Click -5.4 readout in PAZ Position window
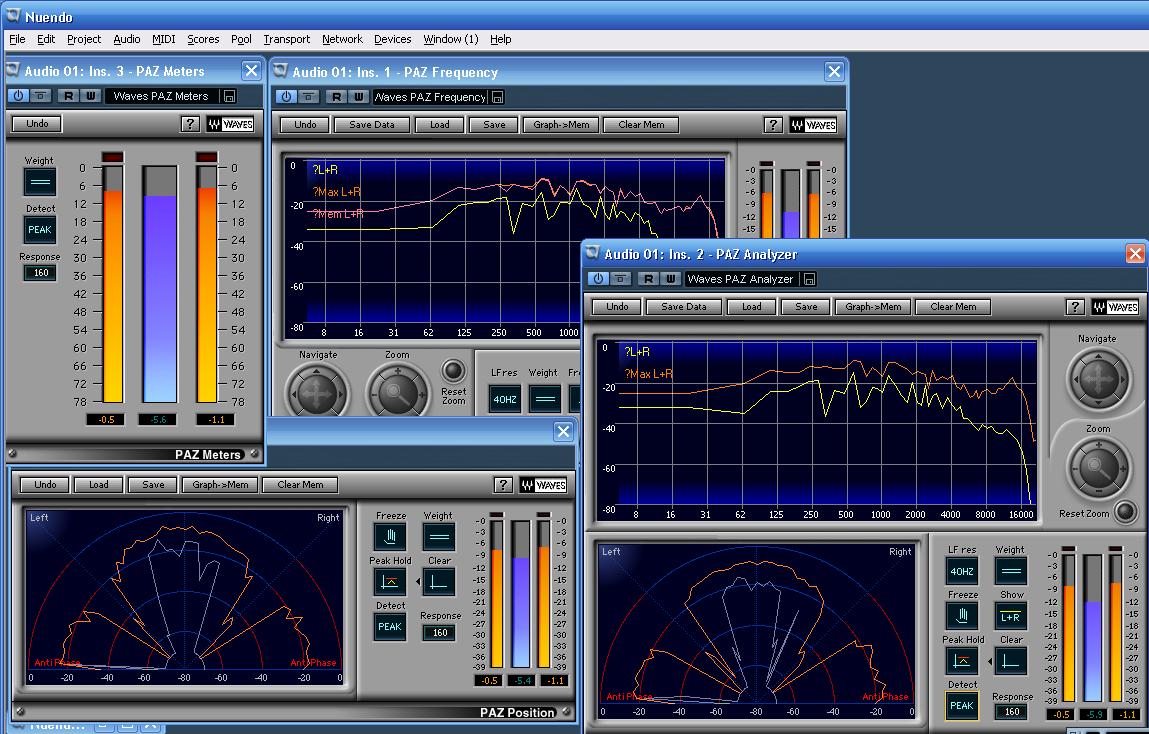 click(522, 681)
